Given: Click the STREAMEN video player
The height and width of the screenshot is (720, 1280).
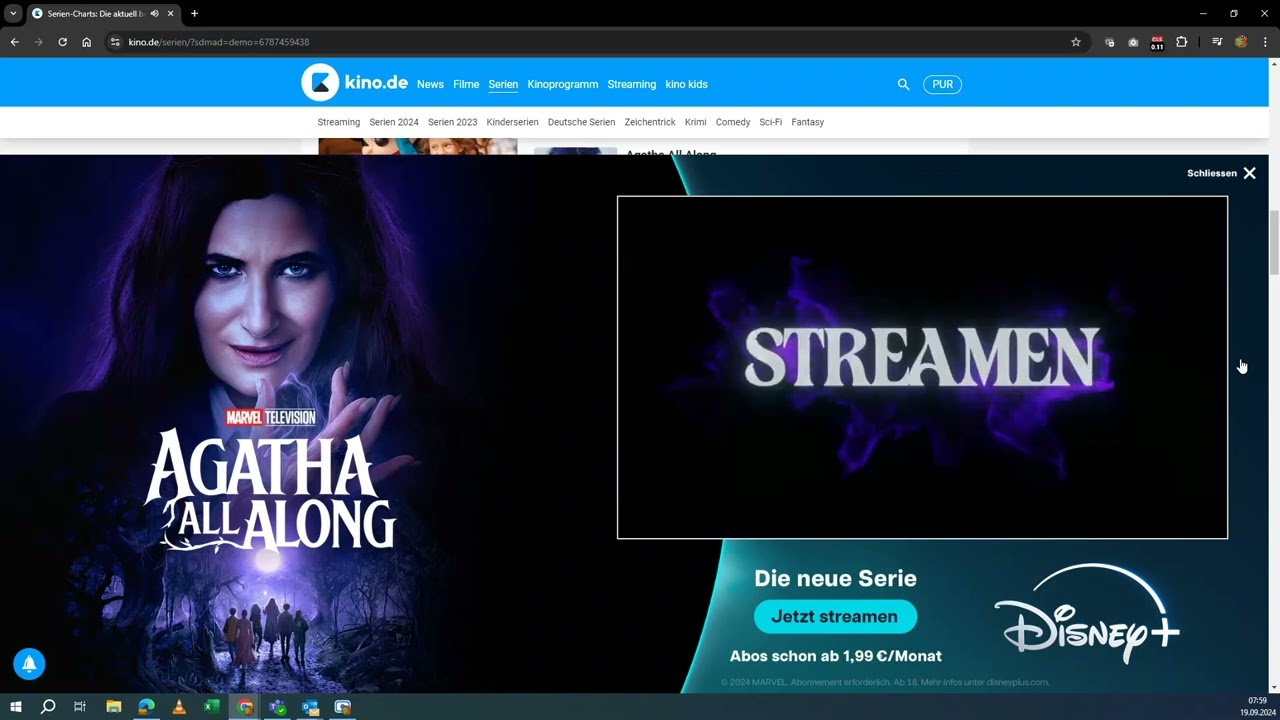Looking at the screenshot, I should click(922, 367).
